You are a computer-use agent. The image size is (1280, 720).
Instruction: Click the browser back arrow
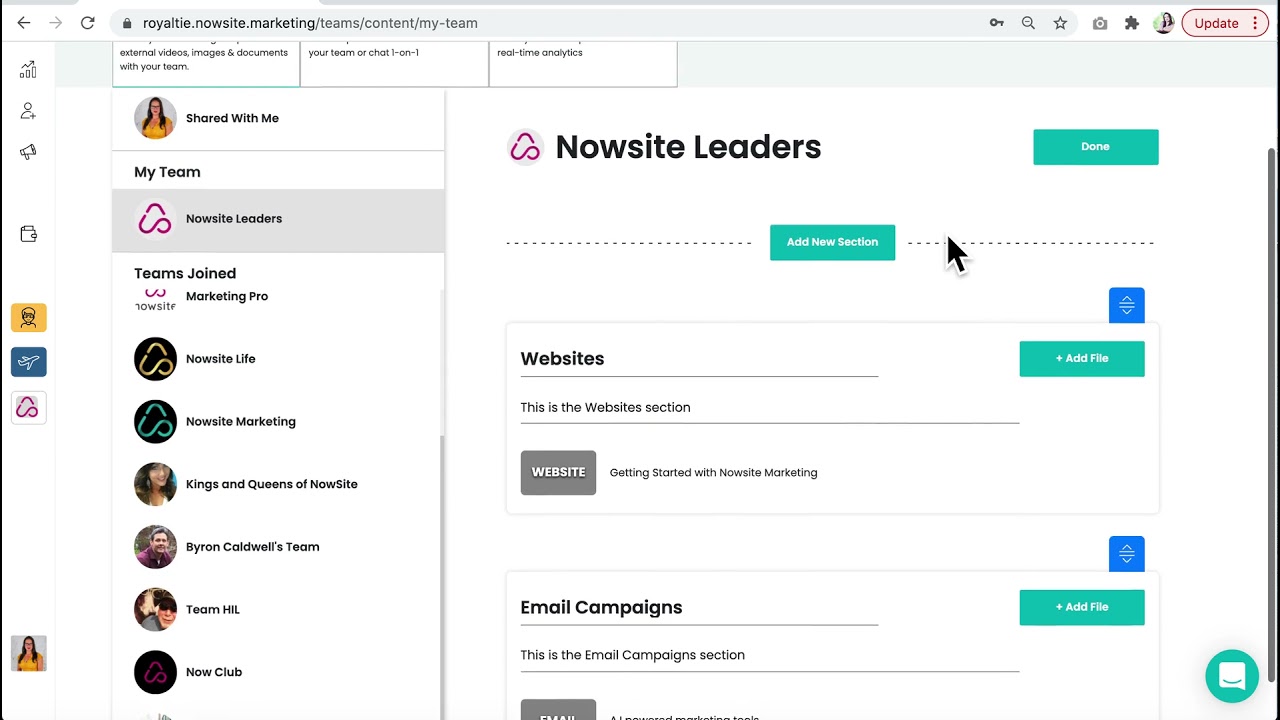24,23
